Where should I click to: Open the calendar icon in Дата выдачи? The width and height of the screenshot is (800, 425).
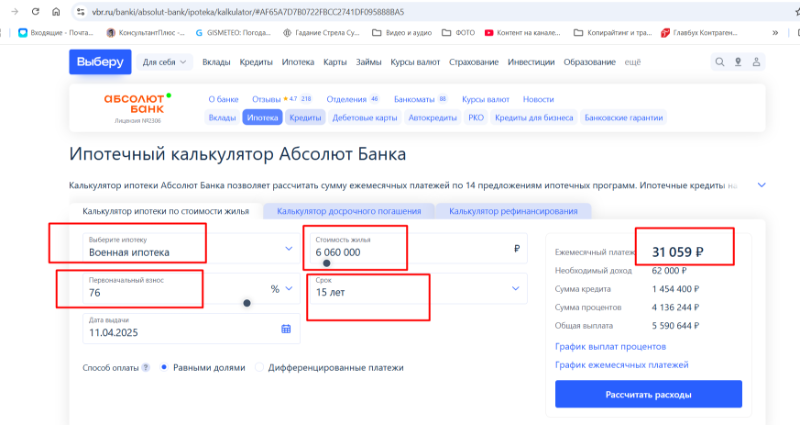point(285,329)
